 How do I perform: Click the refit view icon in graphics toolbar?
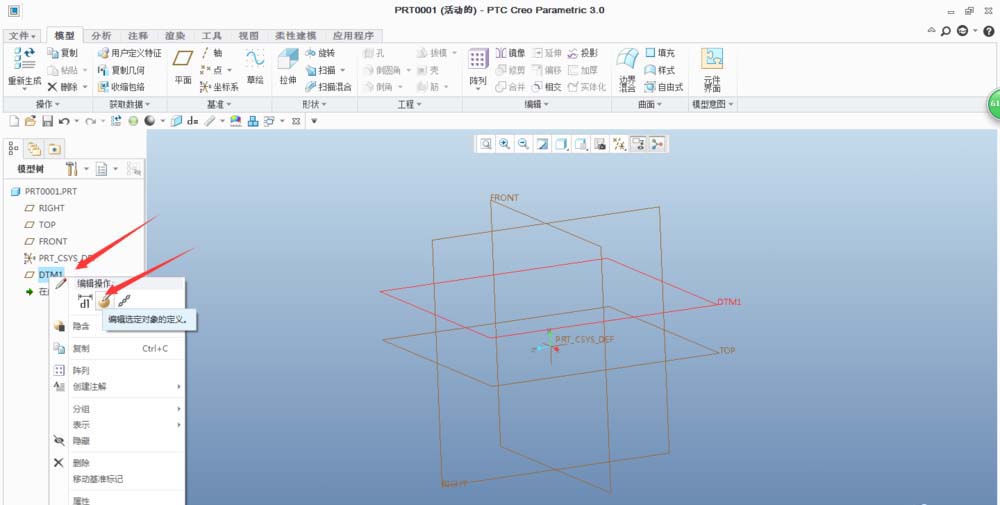click(x=486, y=145)
